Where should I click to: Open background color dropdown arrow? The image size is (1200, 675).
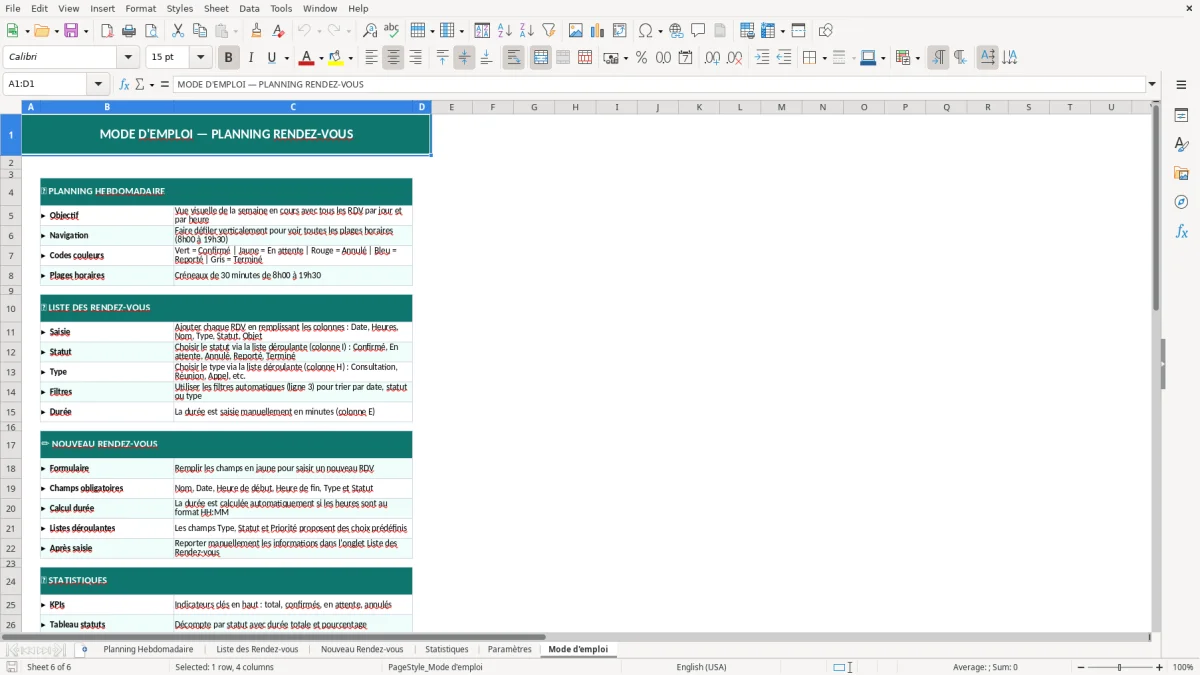(x=350, y=58)
